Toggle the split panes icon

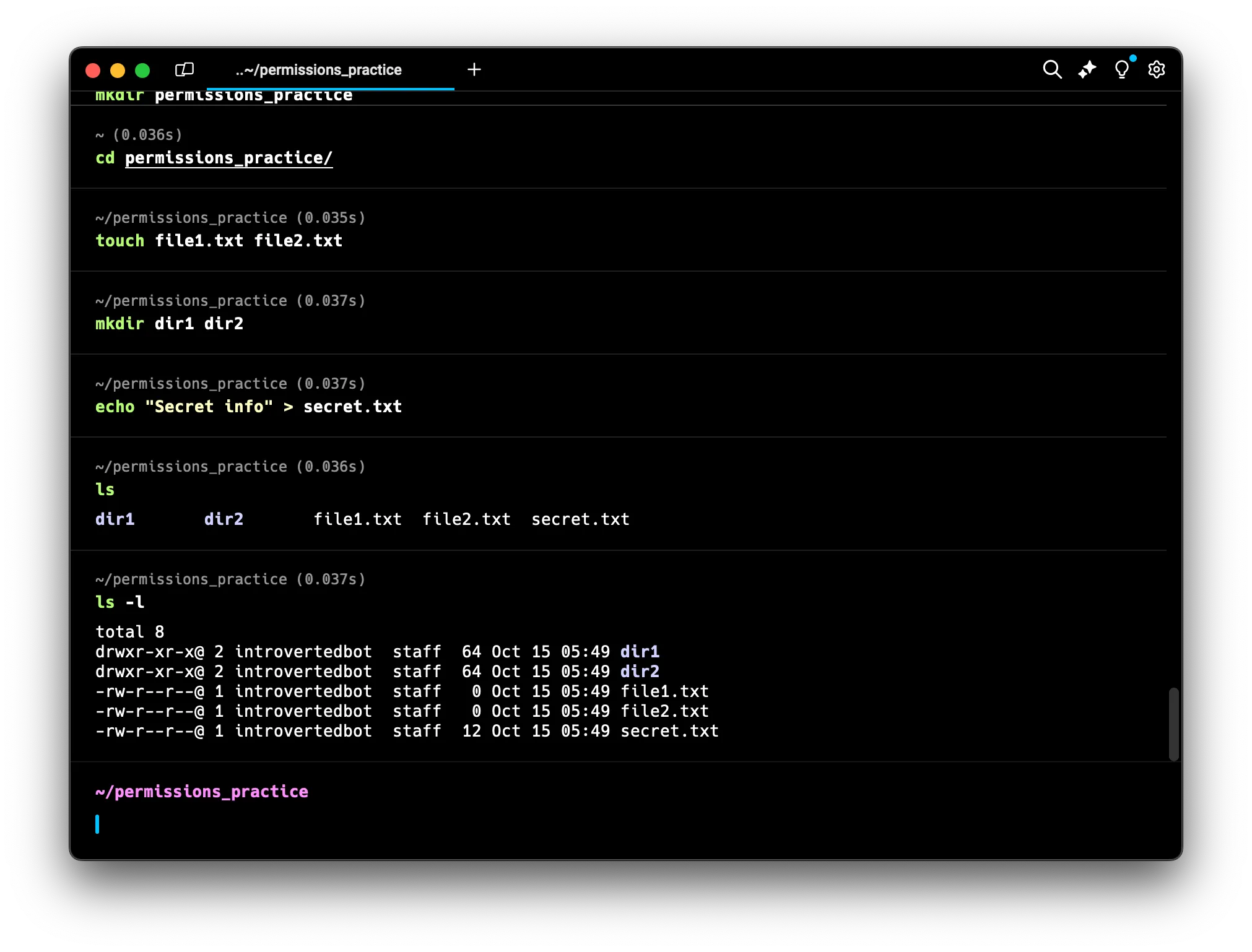pyautogui.click(x=185, y=69)
